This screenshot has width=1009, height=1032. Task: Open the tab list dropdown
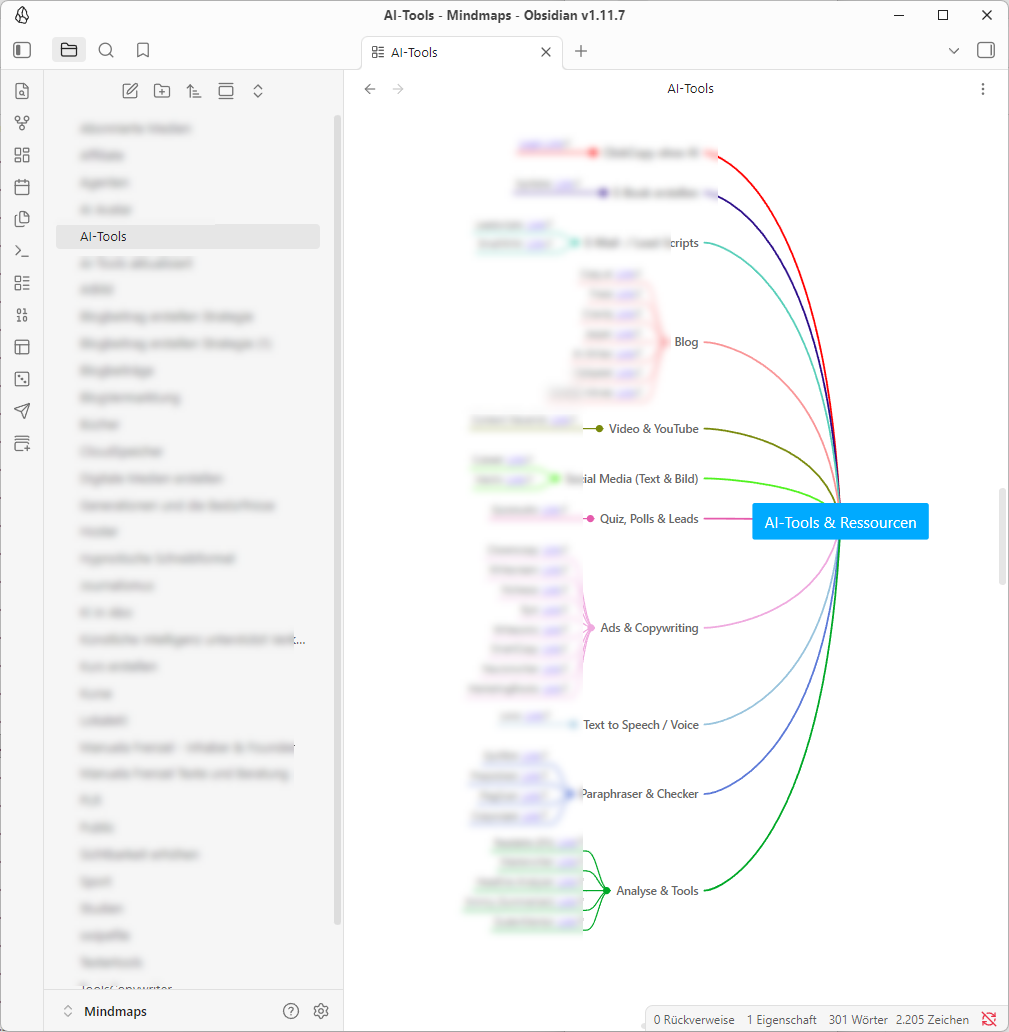(x=953, y=50)
